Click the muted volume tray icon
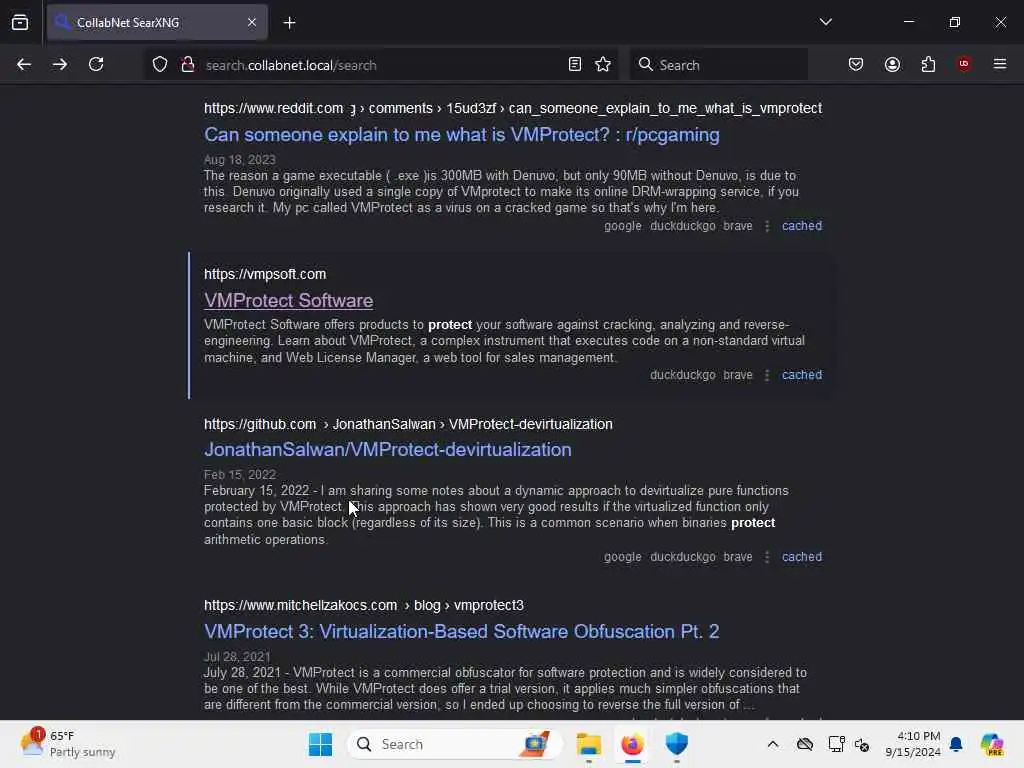Viewport: 1024px width, 768px height. [x=862, y=744]
